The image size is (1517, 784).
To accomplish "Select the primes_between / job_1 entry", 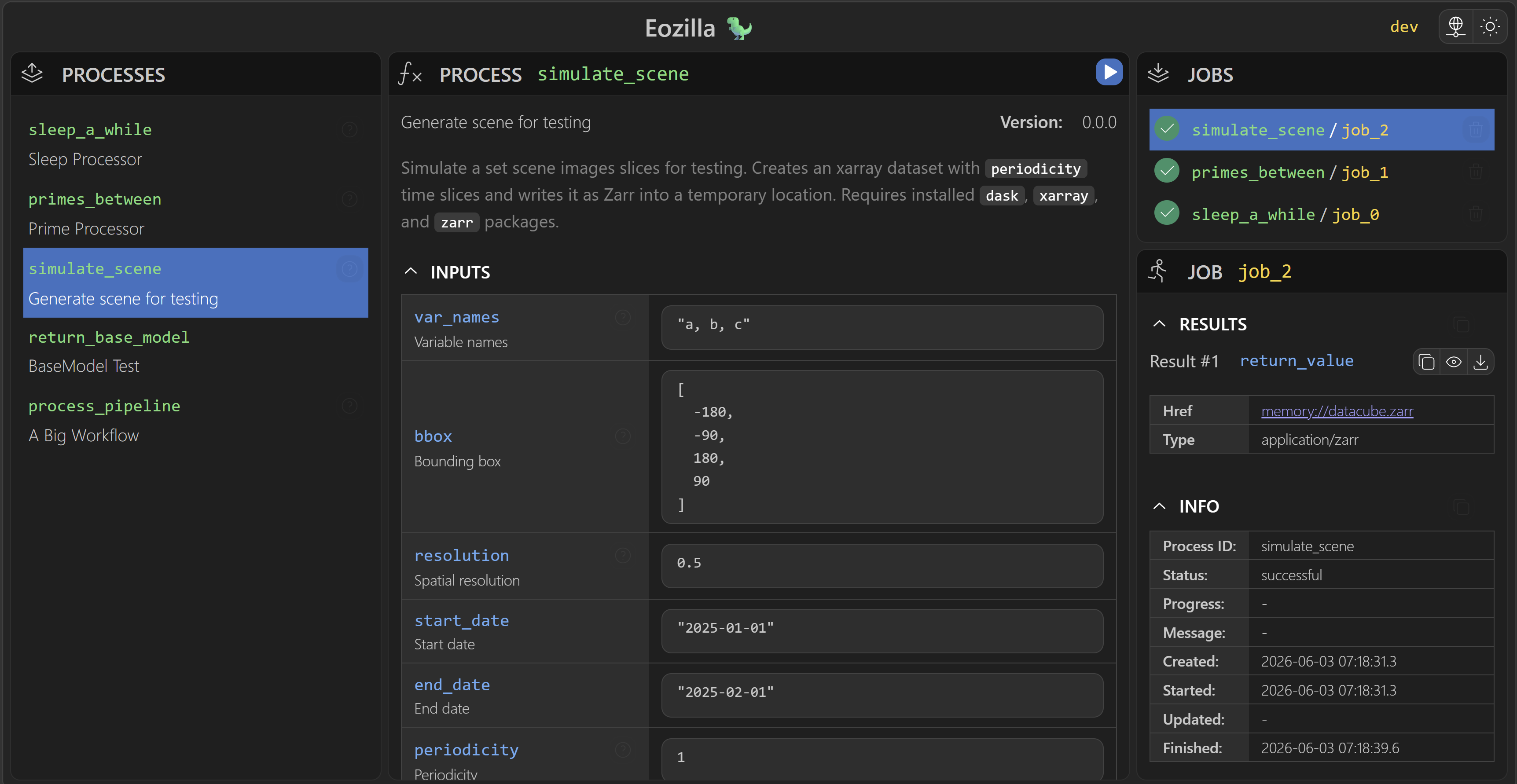I will click(x=1322, y=172).
